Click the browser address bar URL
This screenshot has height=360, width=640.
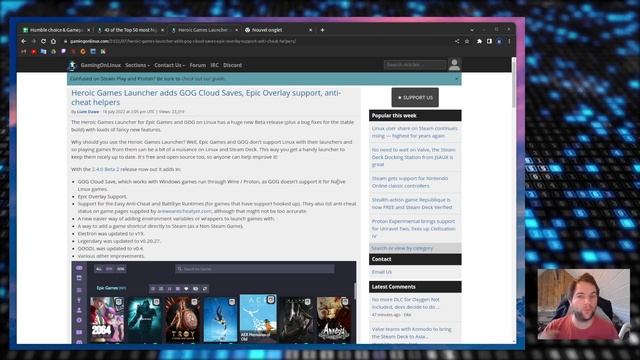[x=183, y=41]
